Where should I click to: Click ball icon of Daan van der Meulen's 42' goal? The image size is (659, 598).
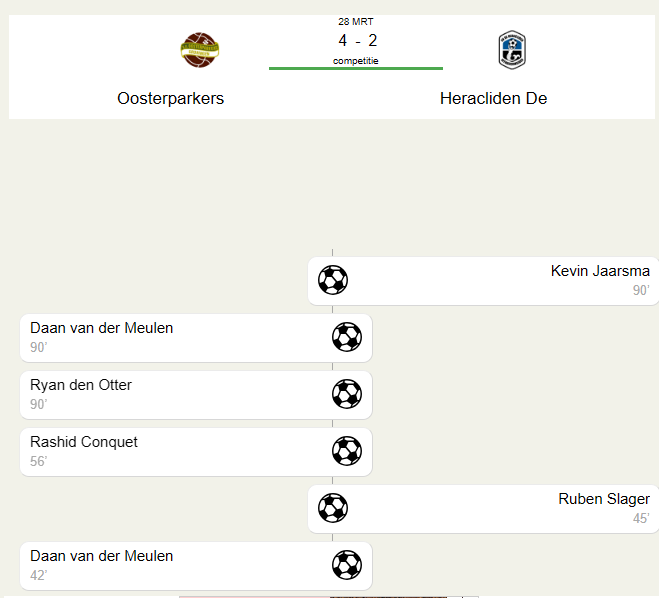click(x=347, y=565)
